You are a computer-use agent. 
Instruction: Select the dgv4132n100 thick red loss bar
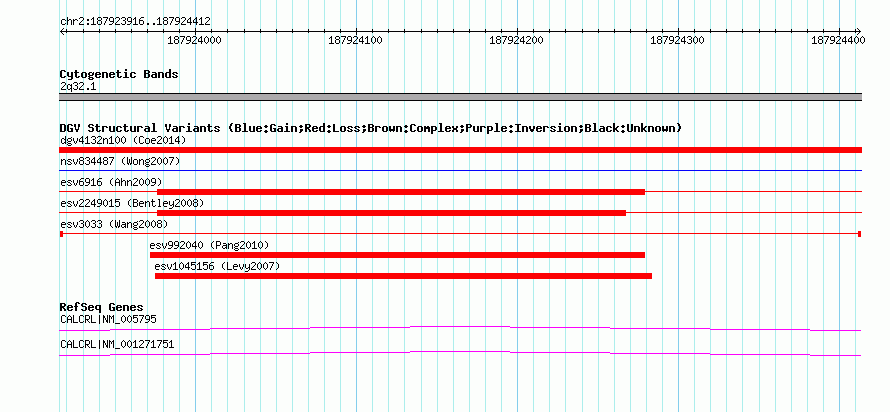[460, 150]
